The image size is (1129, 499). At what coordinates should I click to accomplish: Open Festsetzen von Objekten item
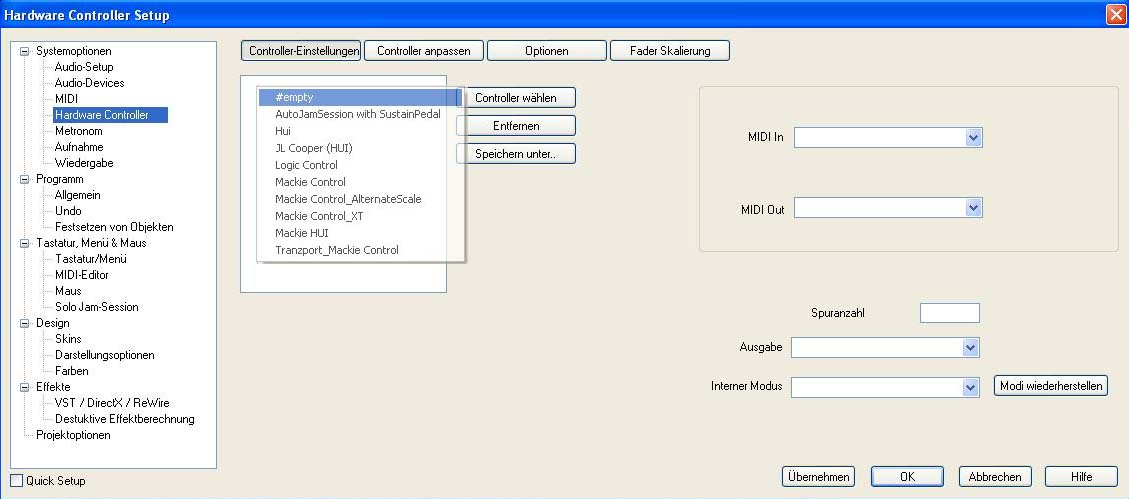click(114, 227)
